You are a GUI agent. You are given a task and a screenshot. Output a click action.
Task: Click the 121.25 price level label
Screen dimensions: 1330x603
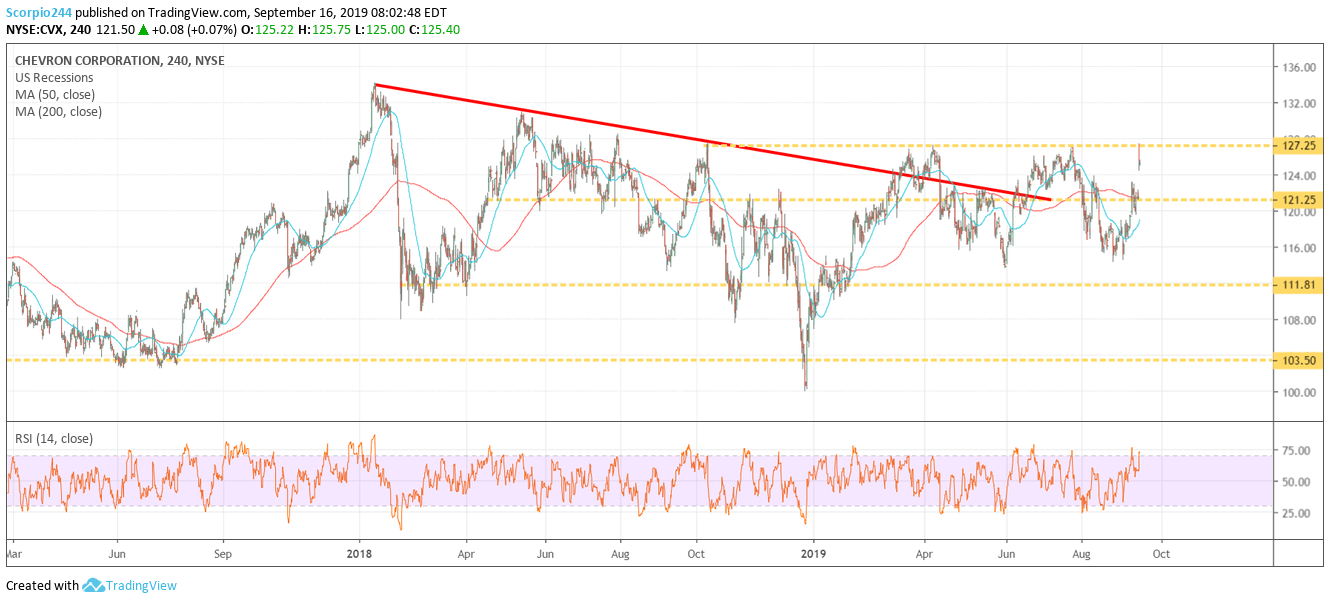[1300, 200]
